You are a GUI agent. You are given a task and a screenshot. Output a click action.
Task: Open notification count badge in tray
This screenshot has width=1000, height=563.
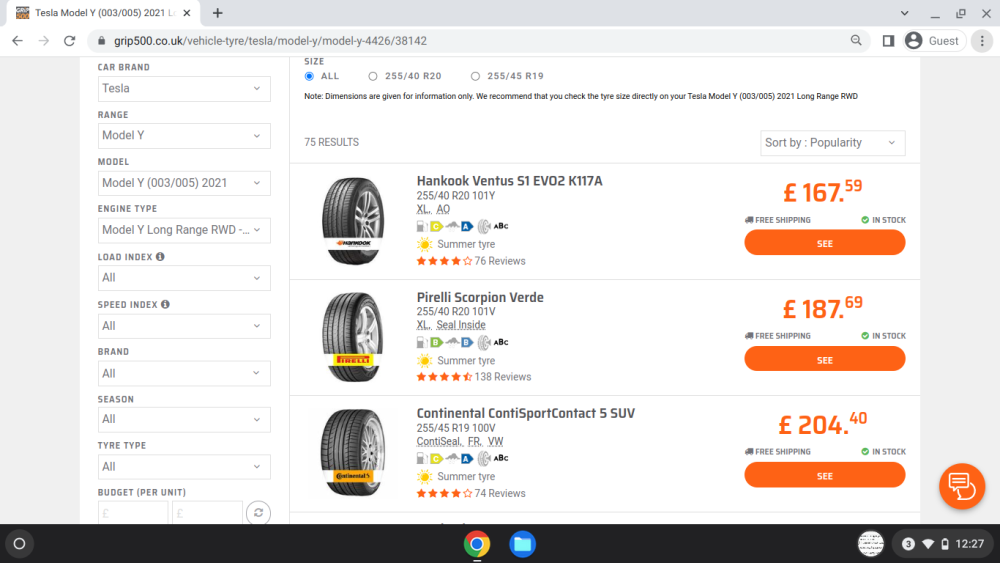point(908,544)
